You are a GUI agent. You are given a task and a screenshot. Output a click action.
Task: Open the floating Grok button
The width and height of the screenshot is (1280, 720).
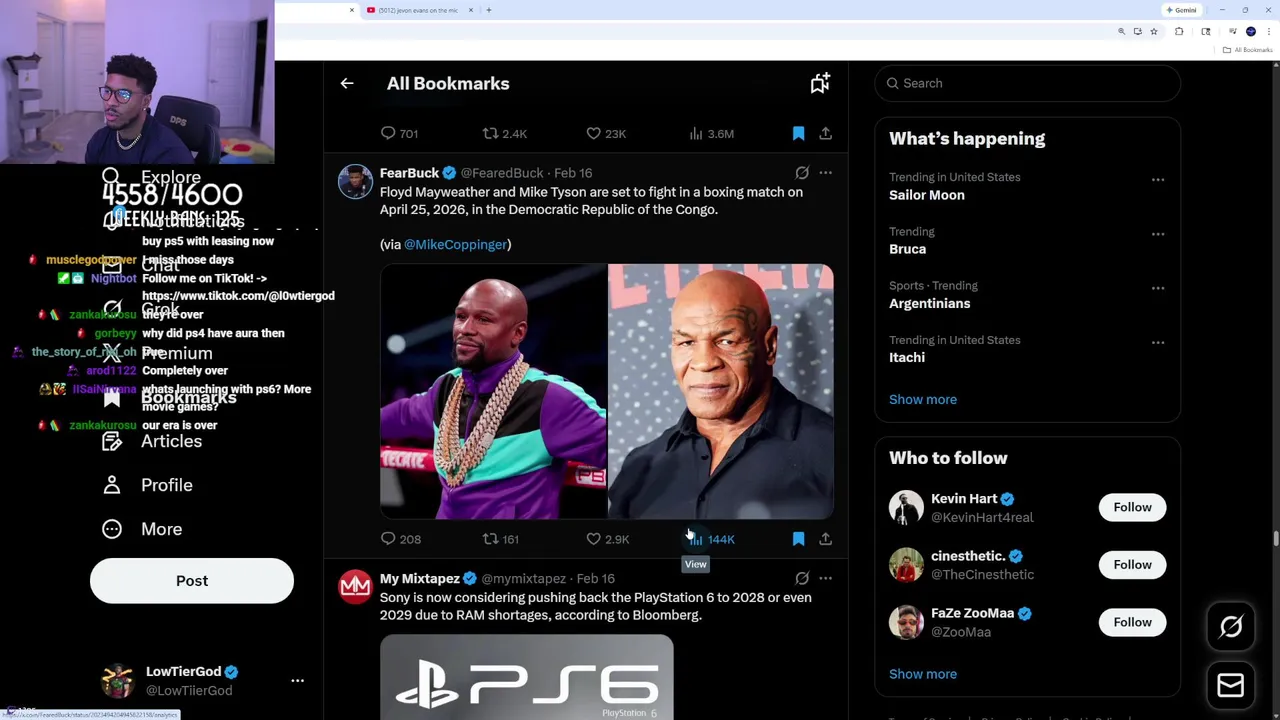pos(1231,627)
